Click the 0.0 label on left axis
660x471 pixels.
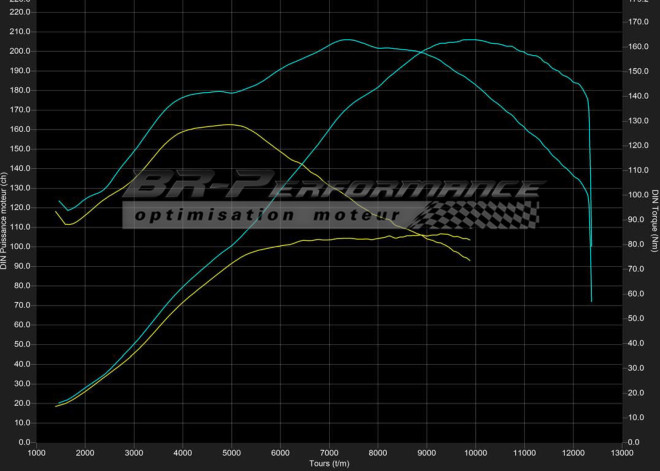pyautogui.click(x=23, y=441)
